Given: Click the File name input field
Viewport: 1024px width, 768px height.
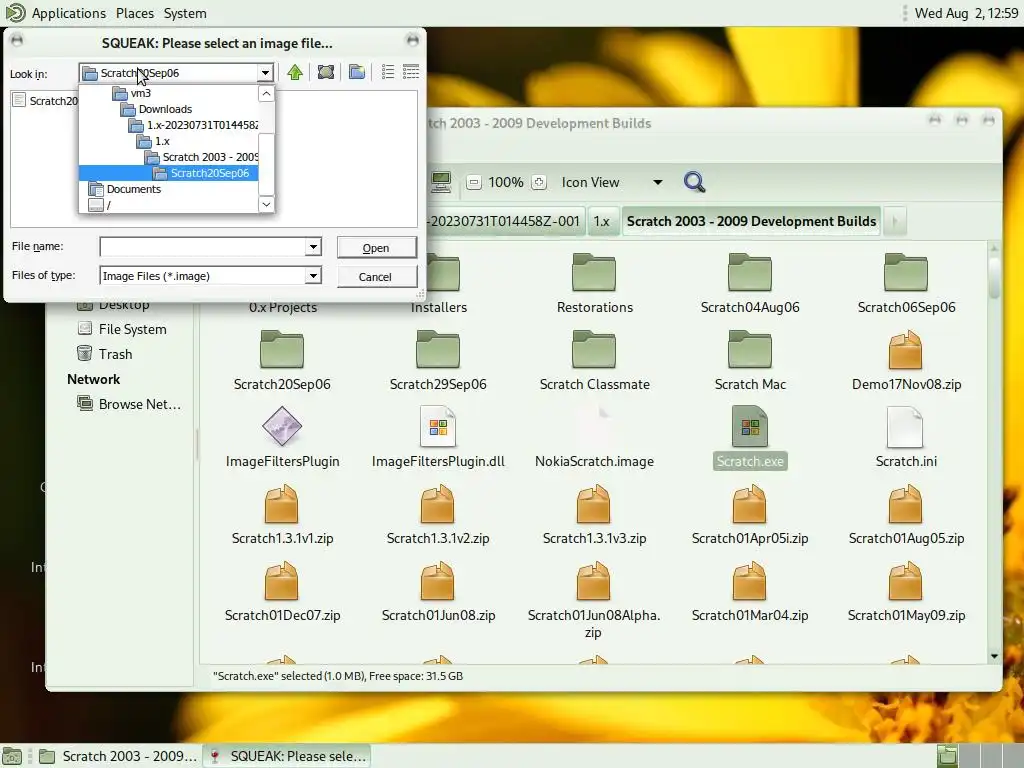Looking at the screenshot, I should pyautogui.click(x=203, y=247).
